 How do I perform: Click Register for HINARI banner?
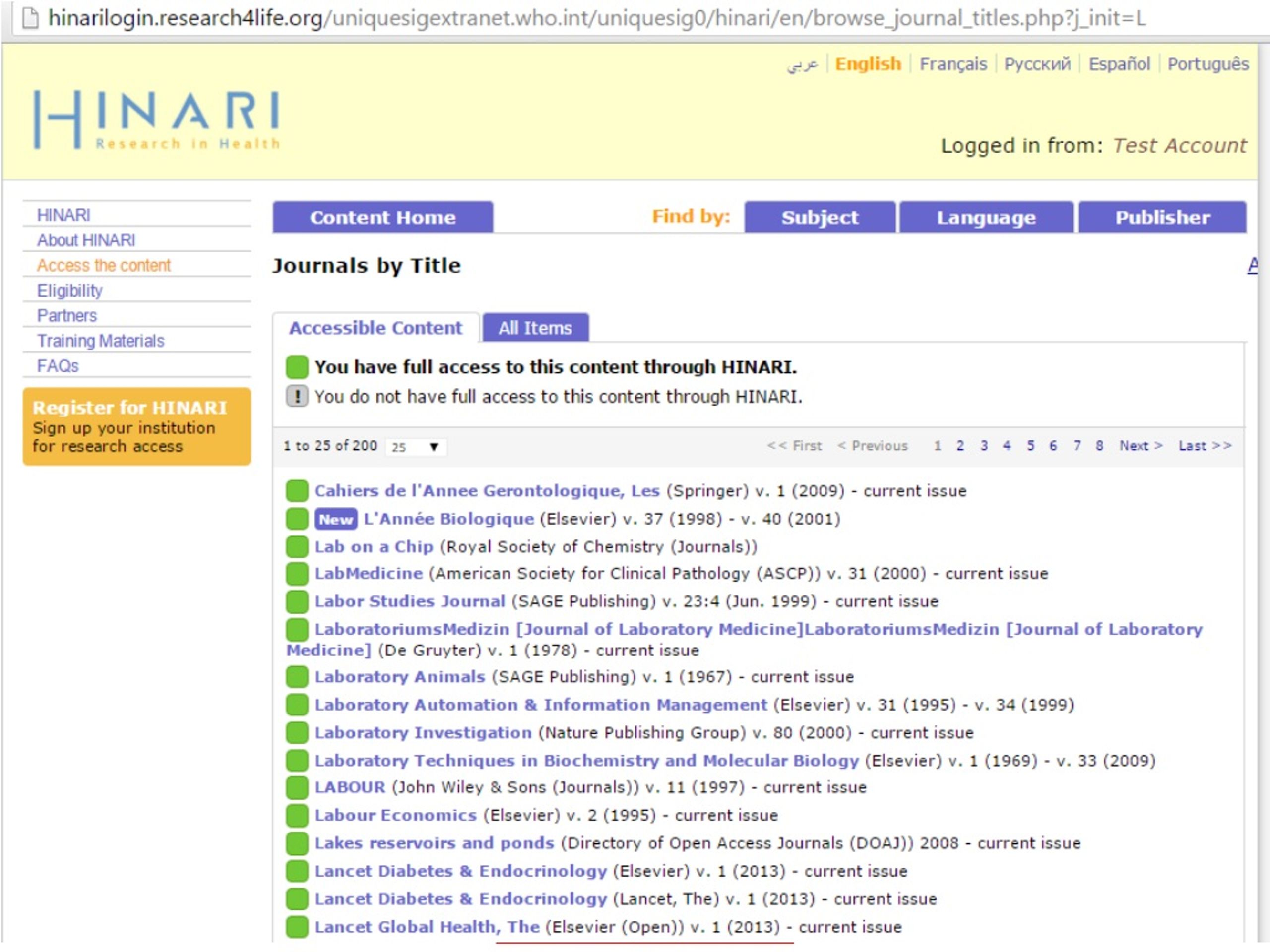(x=136, y=426)
